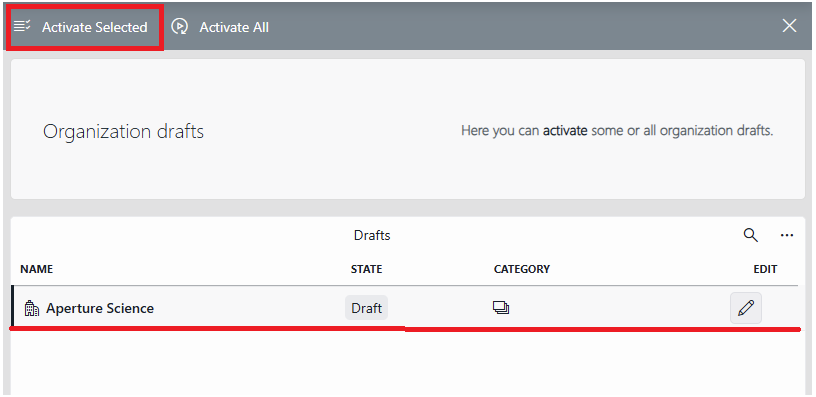
Task: Sort by the CATEGORY column header
Action: [522, 269]
